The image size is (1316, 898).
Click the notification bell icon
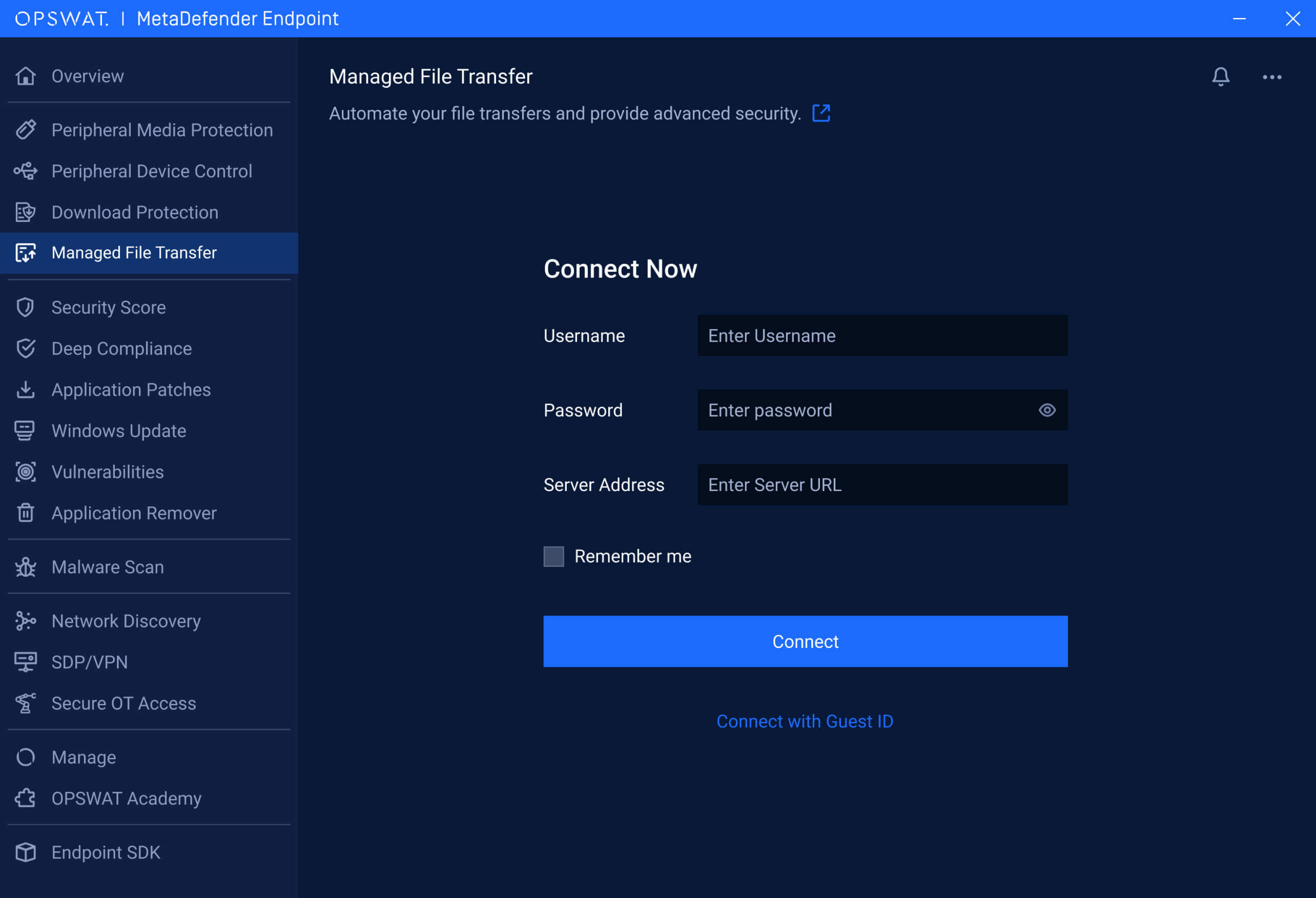click(1220, 76)
